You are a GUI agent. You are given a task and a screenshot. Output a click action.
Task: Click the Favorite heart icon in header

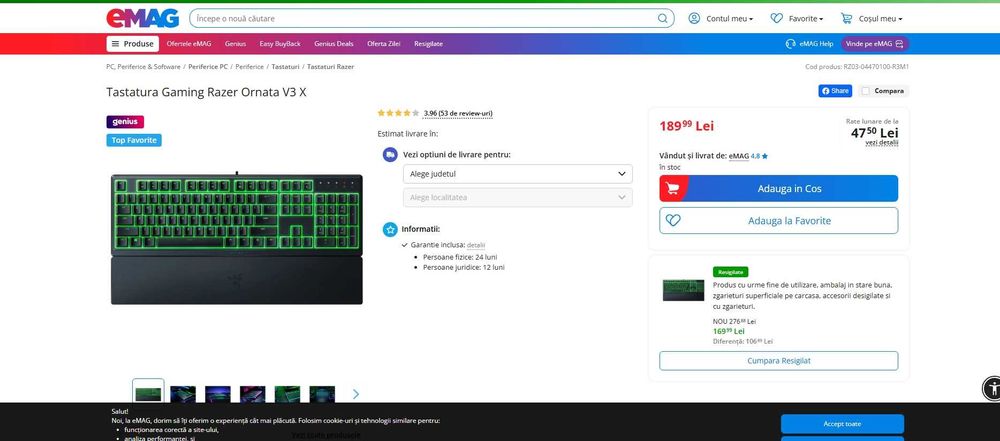[x=776, y=19]
